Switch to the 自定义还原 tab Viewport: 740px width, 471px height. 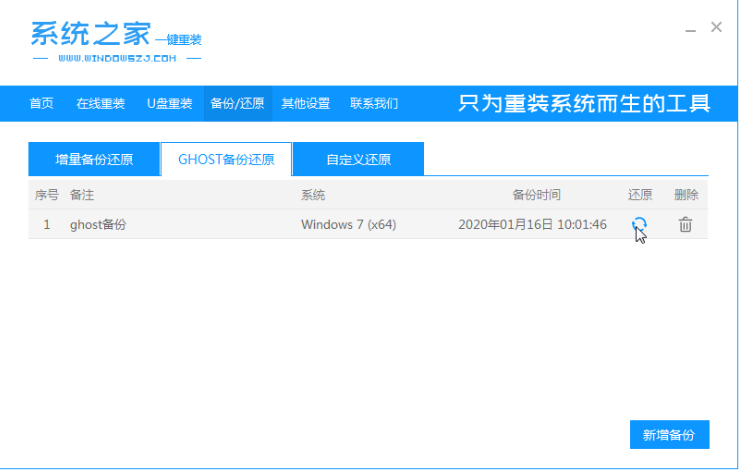point(358,160)
